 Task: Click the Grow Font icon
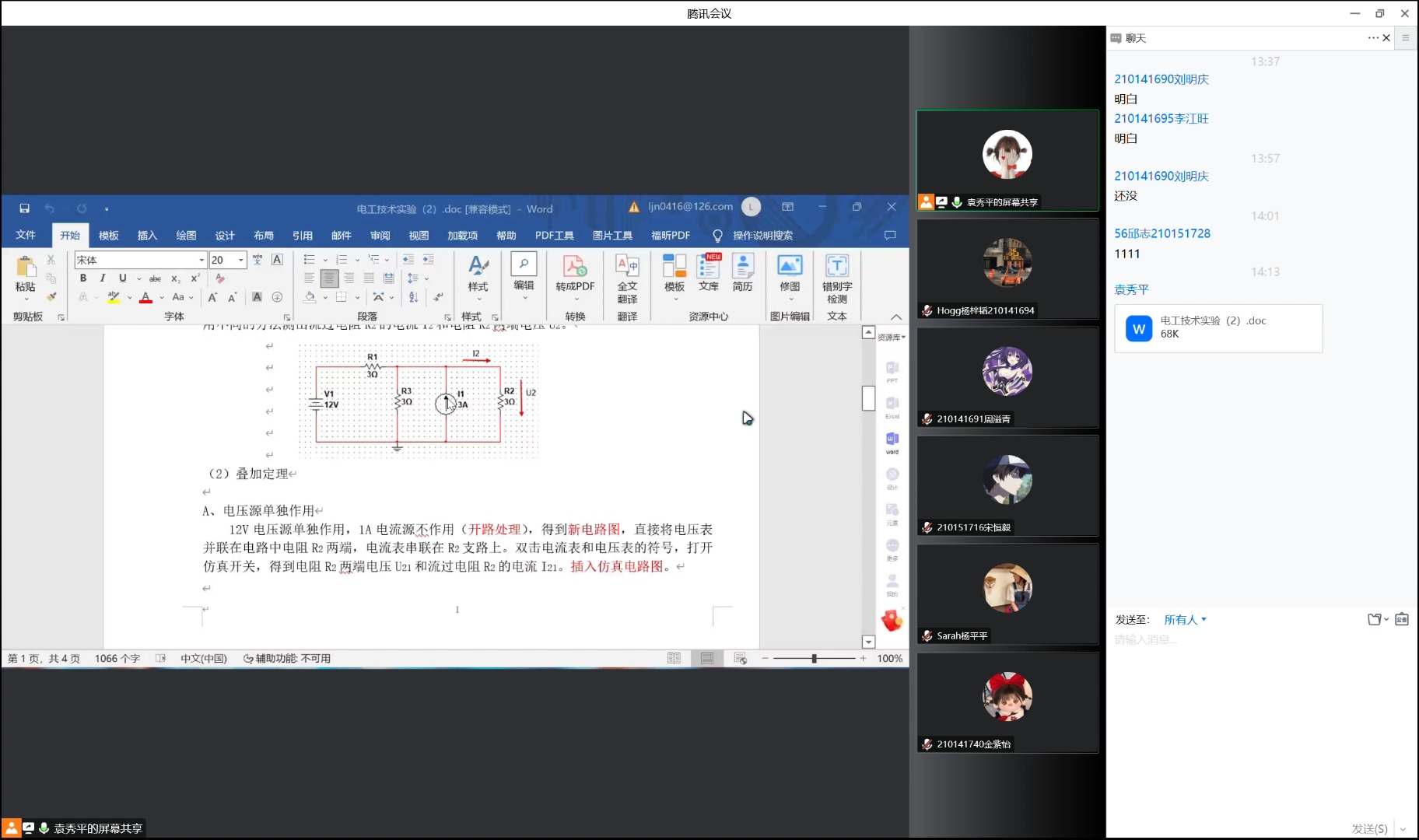pyautogui.click(x=212, y=297)
